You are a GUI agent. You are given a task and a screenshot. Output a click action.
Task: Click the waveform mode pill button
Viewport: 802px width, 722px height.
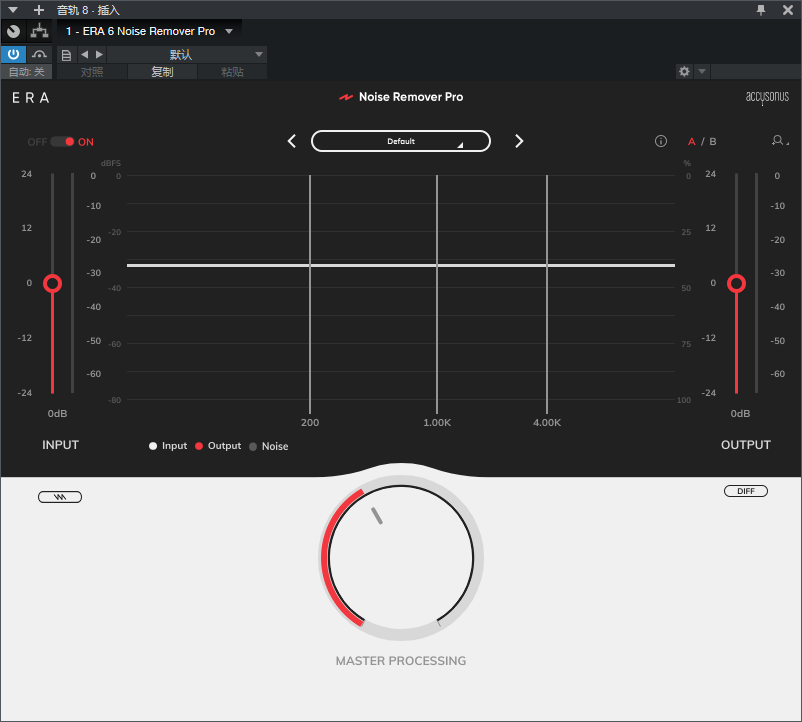(60, 497)
